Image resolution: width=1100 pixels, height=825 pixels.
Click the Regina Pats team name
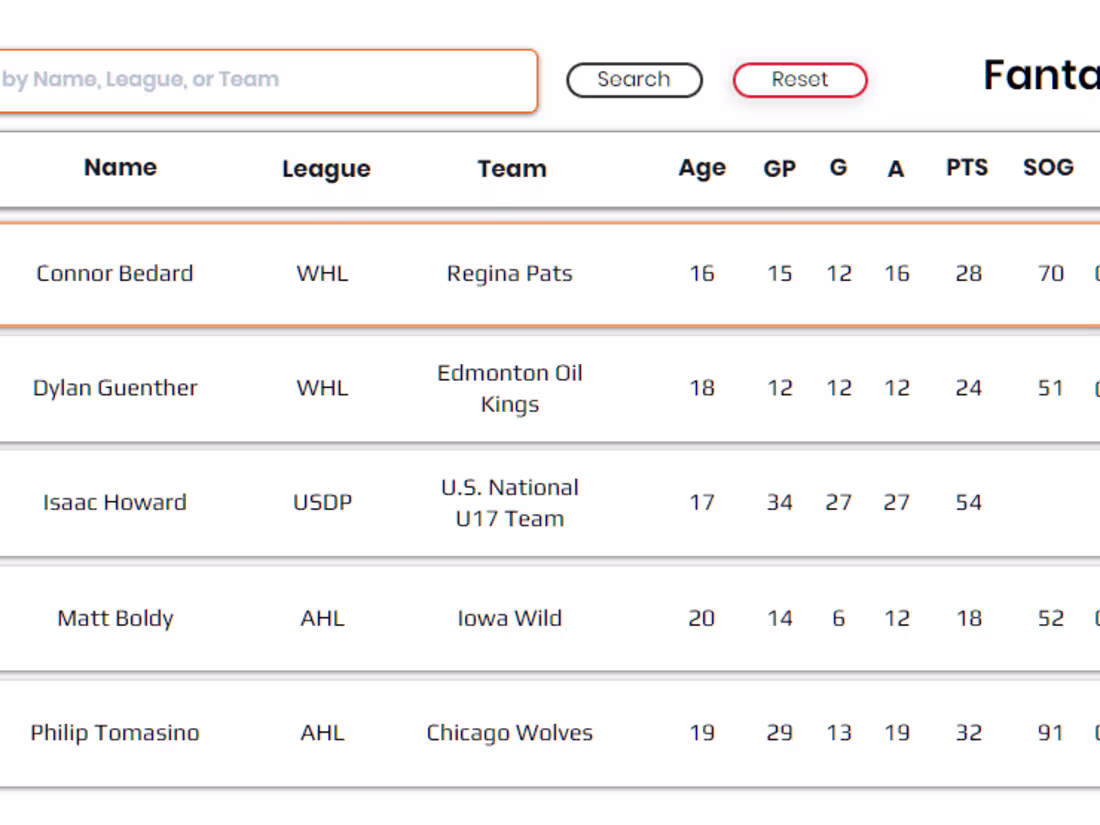pos(509,273)
